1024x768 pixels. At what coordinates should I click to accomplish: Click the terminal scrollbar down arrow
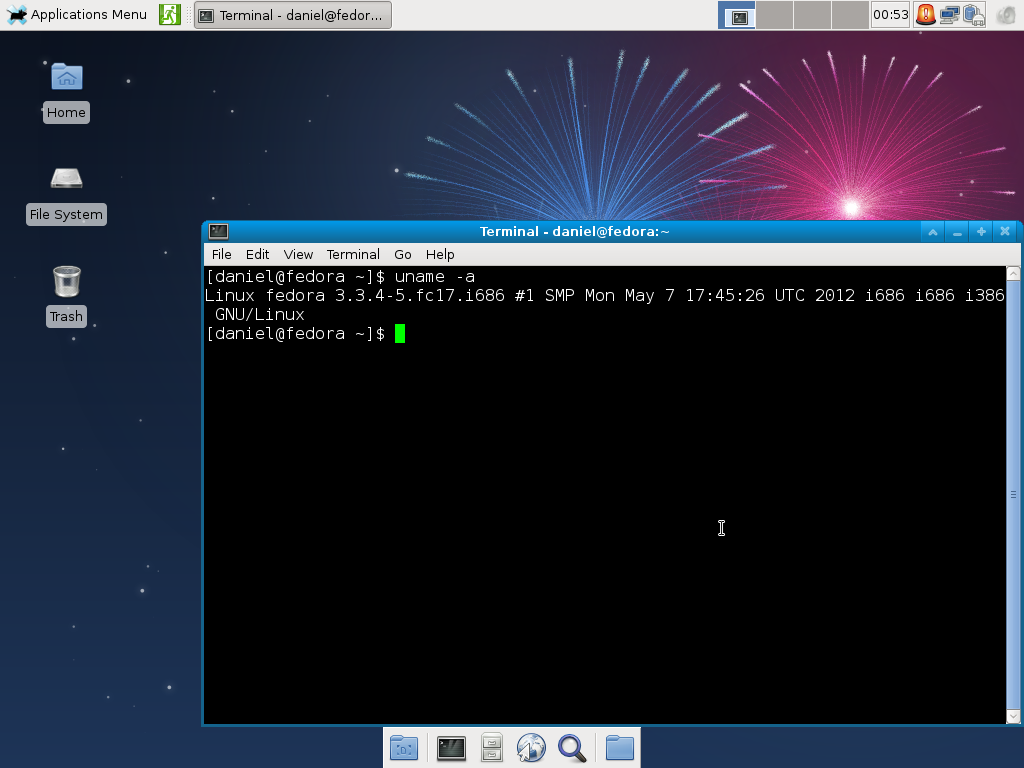click(x=1014, y=716)
